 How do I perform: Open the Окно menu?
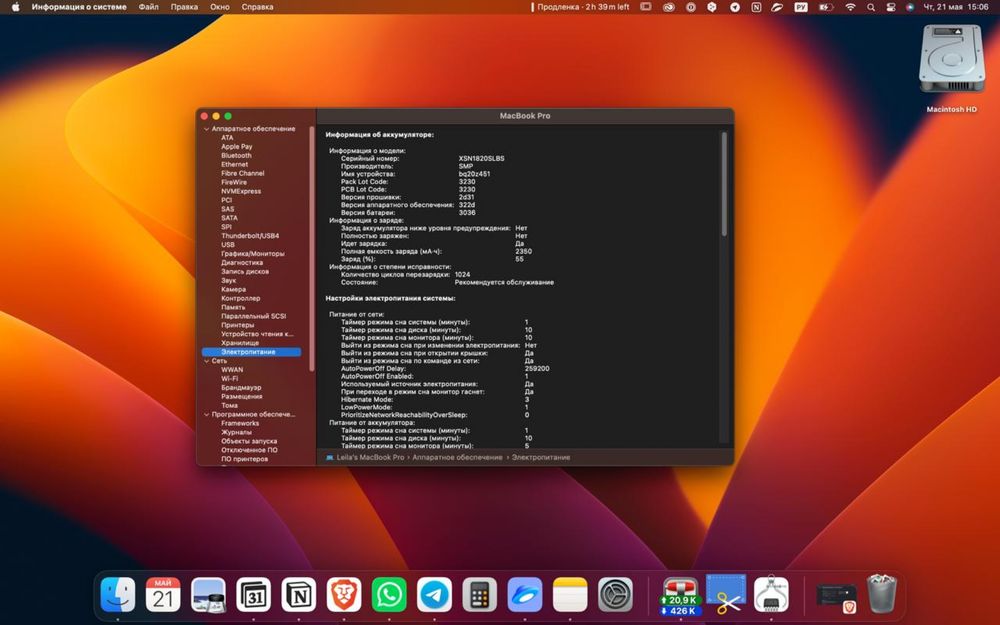pos(219,7)
